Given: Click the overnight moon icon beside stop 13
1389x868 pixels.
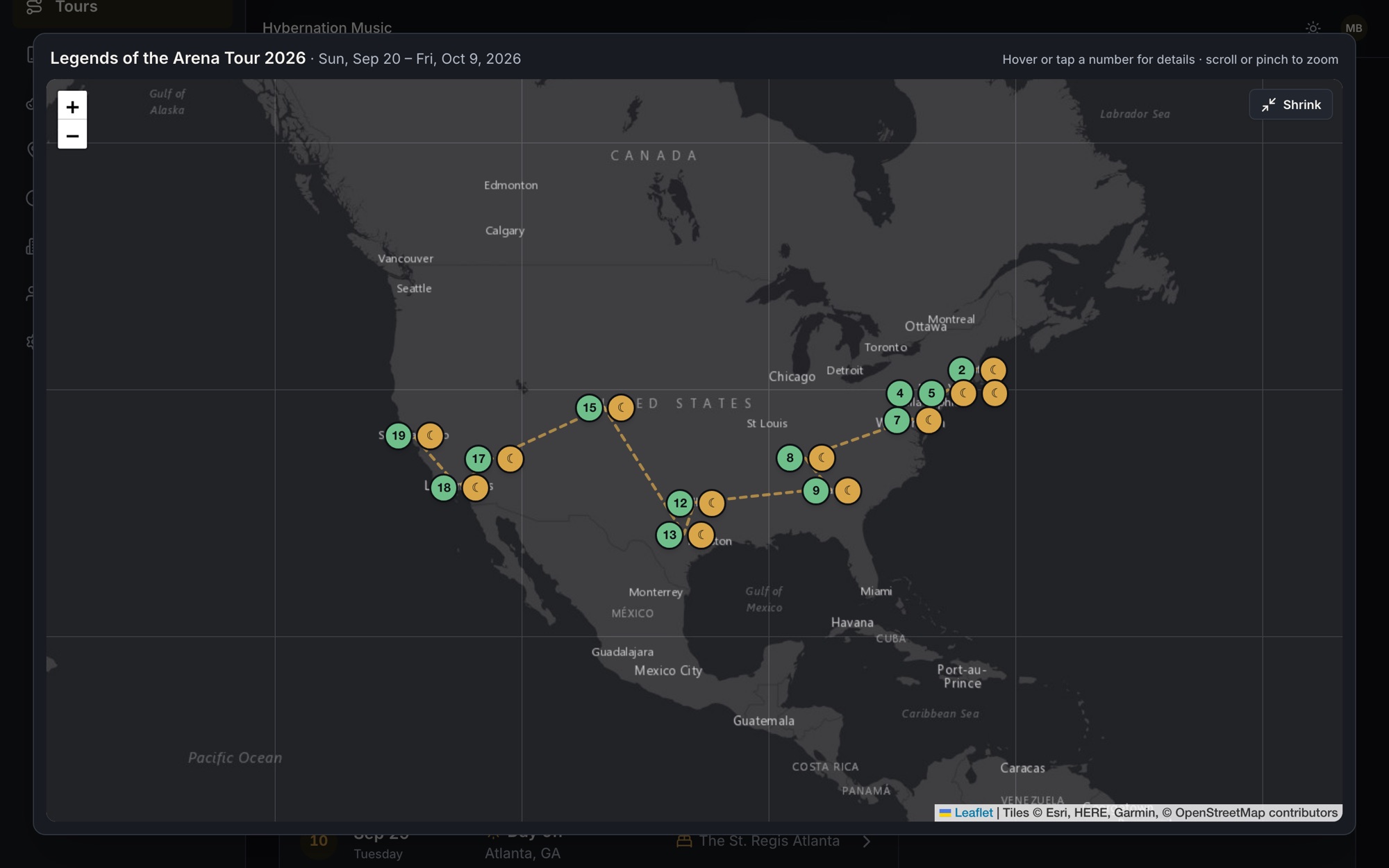Looking at the screenshot, I should tap(701, 535).
